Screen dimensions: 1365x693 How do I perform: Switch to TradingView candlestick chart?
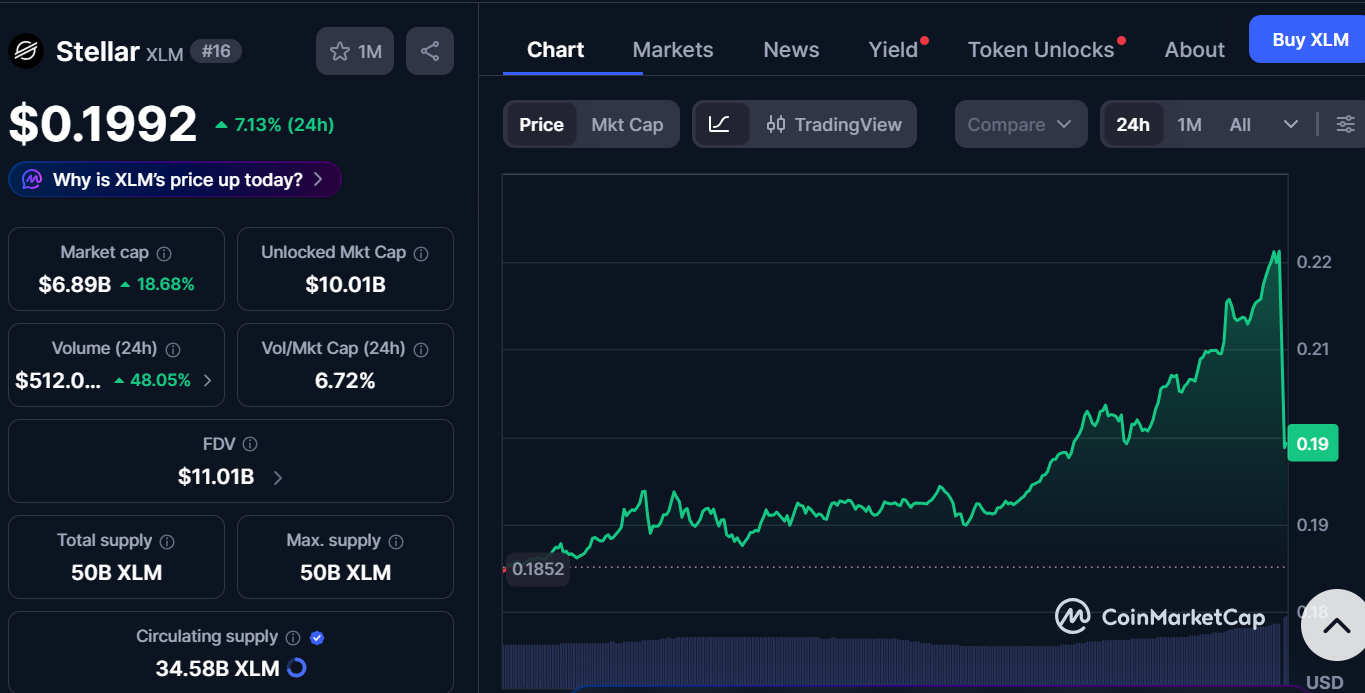click(x=834, y=124)
